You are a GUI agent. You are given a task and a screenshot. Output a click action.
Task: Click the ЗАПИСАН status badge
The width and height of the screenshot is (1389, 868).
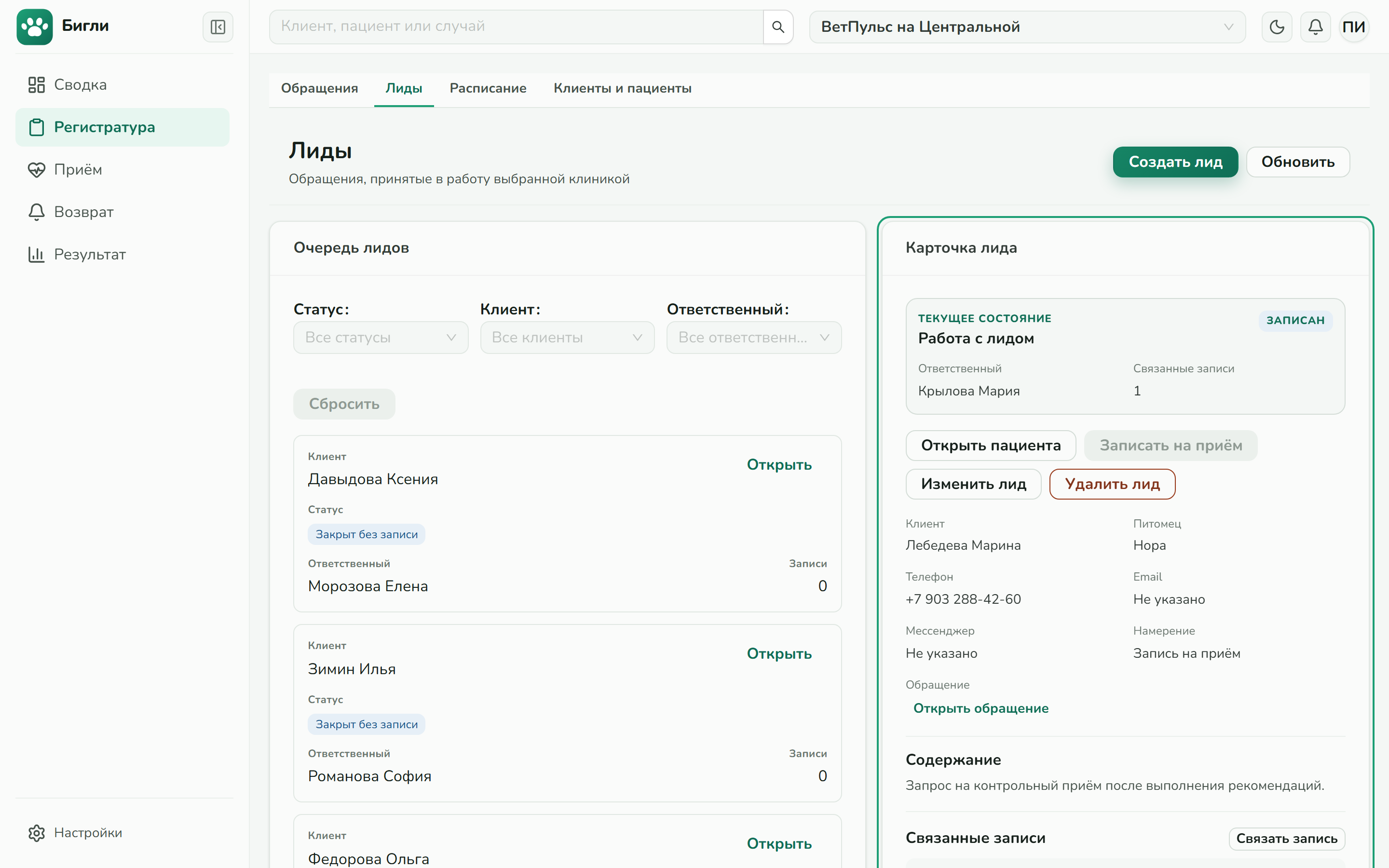1295,320
